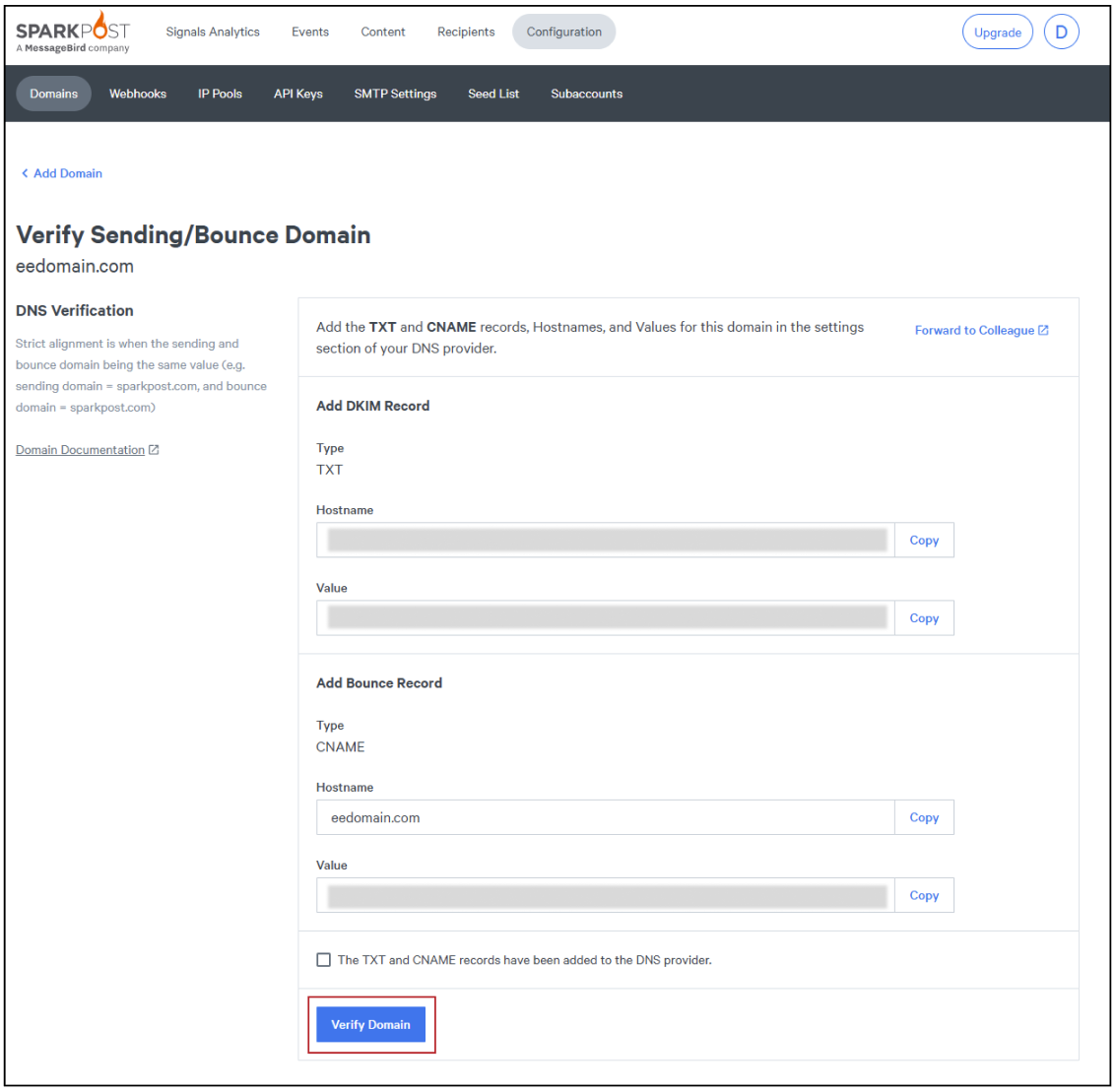This screenshot has width=1116, height=1092.
Task: Click the Verify Domain button
Action: (x=370, y=1025)
